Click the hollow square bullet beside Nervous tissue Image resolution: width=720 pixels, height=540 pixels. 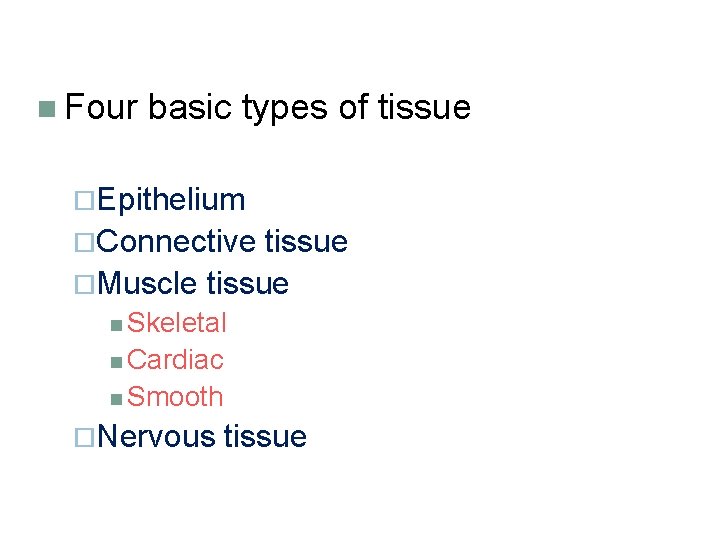87,438
